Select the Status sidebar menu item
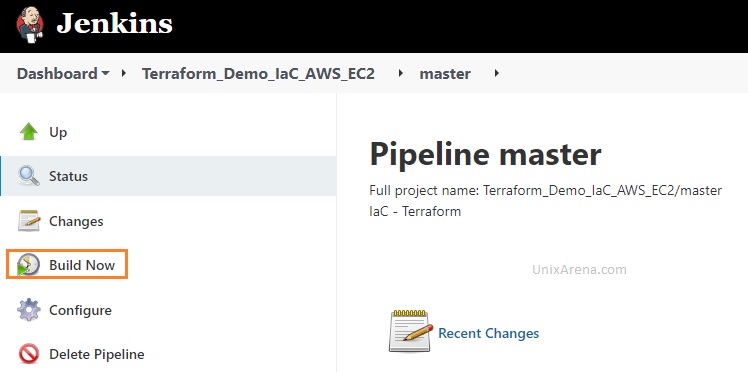This screenshot has height=372, width=748. 168,176
